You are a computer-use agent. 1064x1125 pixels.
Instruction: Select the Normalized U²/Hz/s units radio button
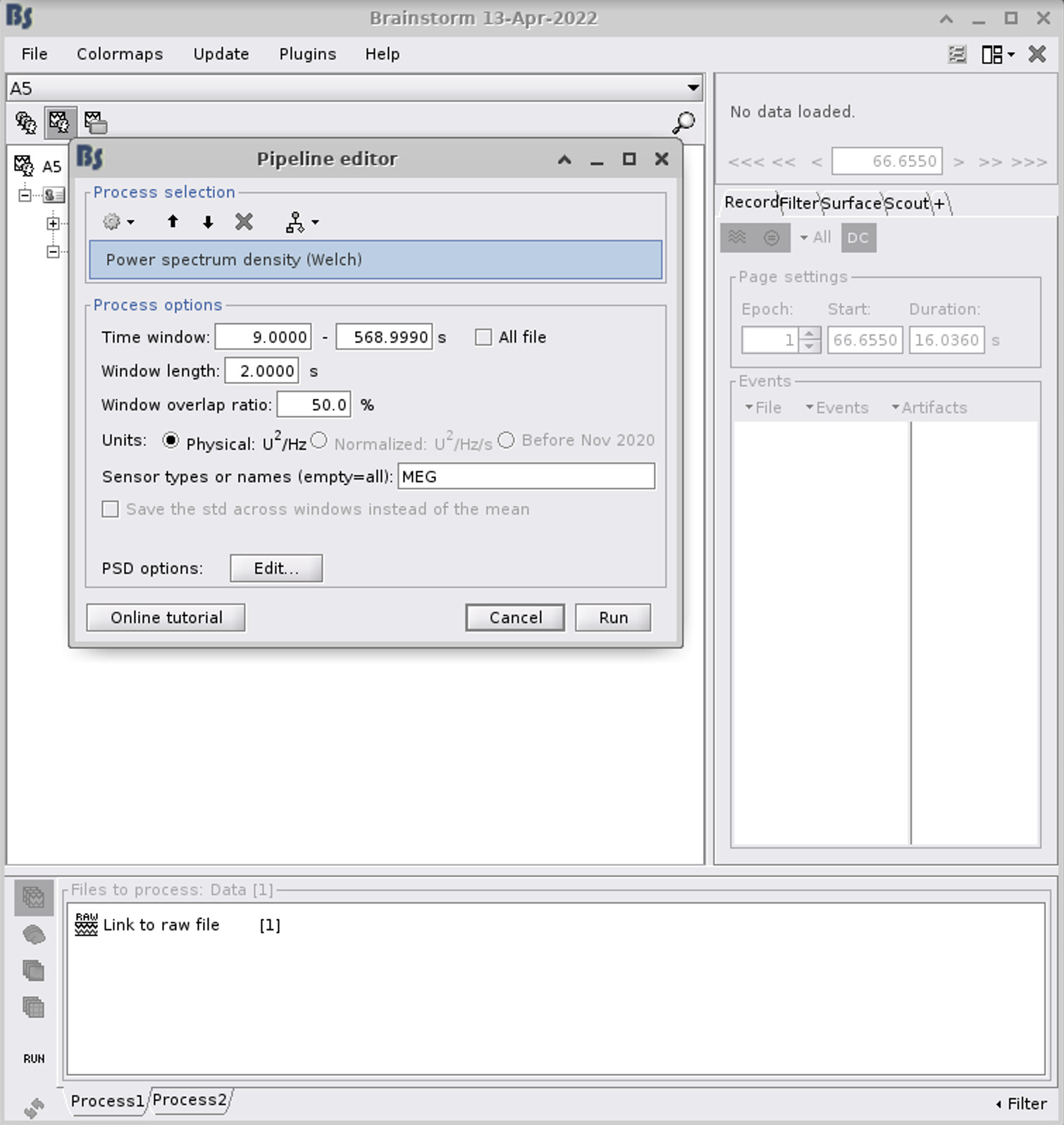click(x=319, y=441)
